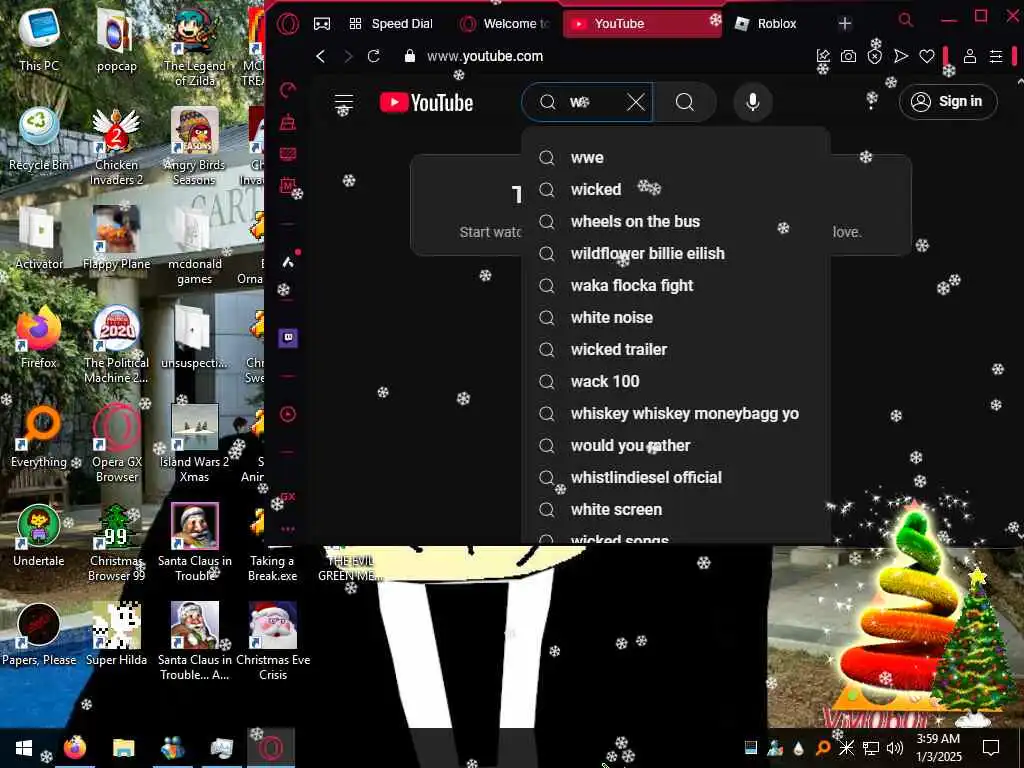
Task: Go to YouTube home via logo
Action: click(426, 103)
